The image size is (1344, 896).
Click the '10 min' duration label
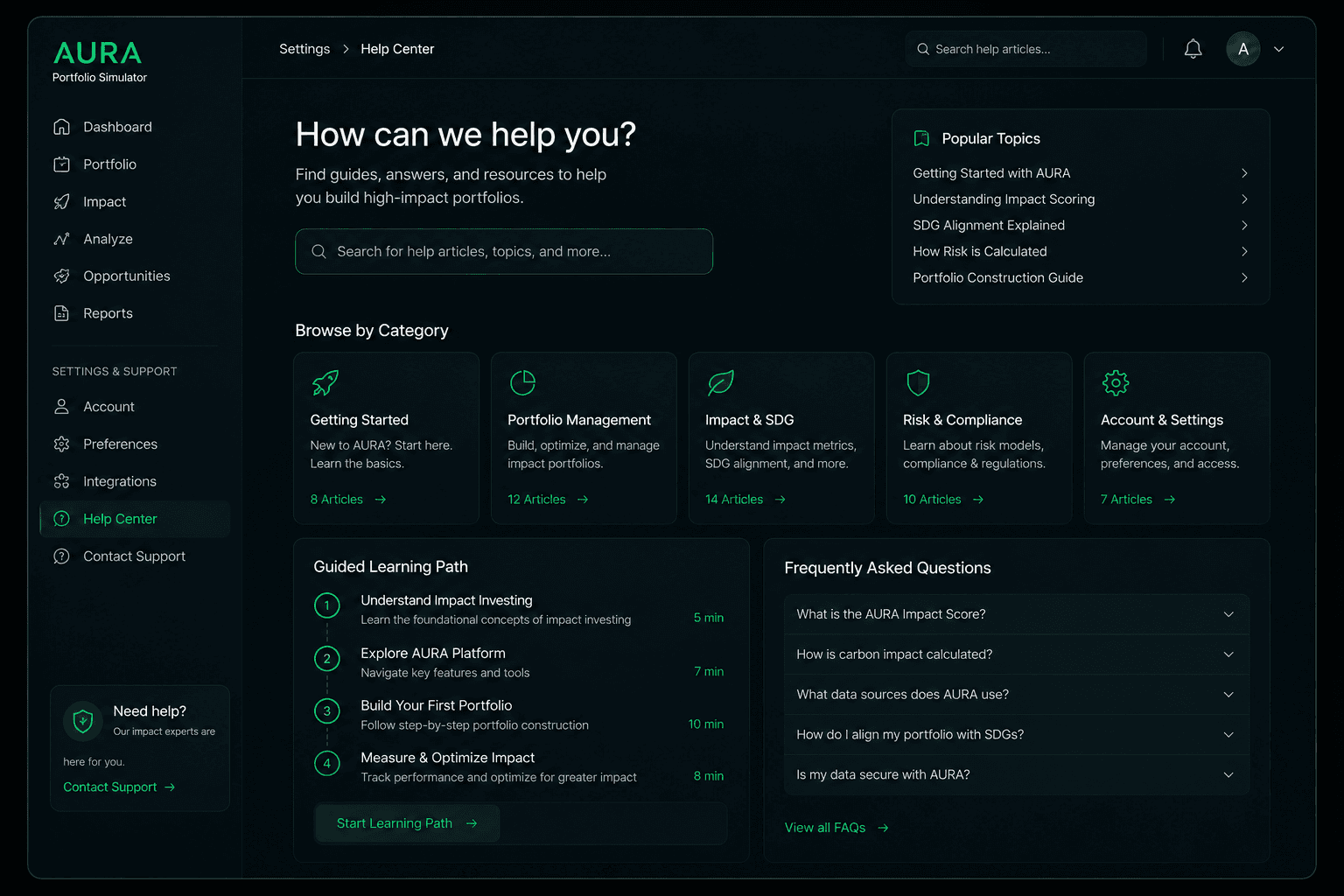click(x=706, y=724)
